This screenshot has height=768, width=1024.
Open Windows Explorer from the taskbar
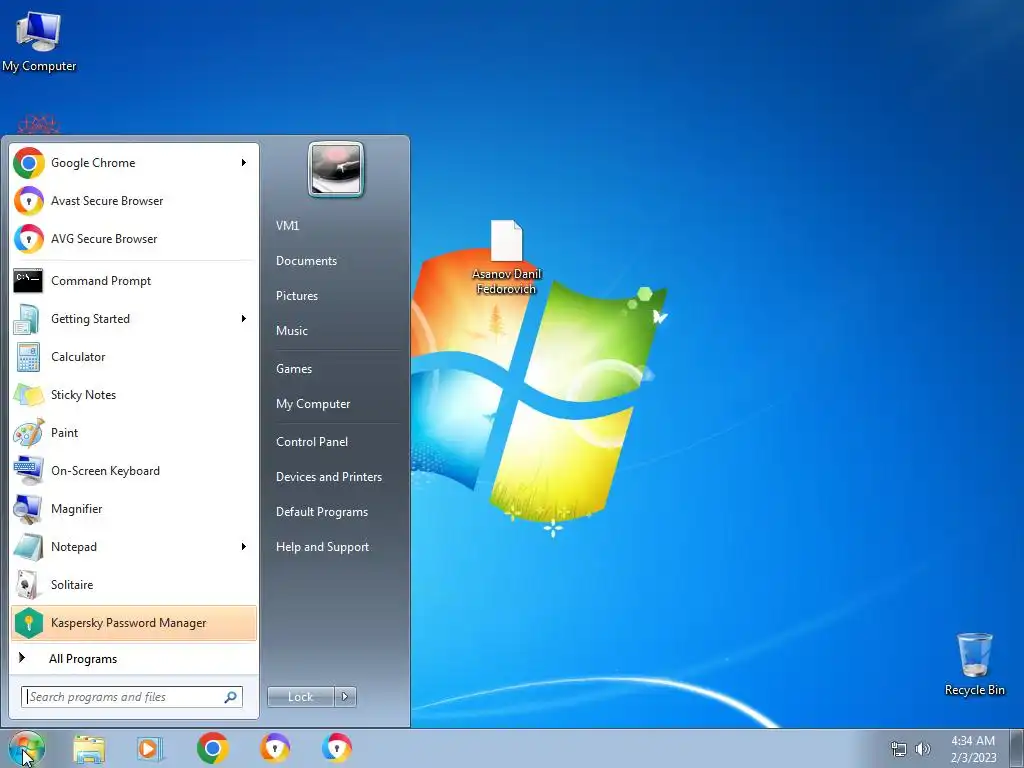click(x=89, y=749)
